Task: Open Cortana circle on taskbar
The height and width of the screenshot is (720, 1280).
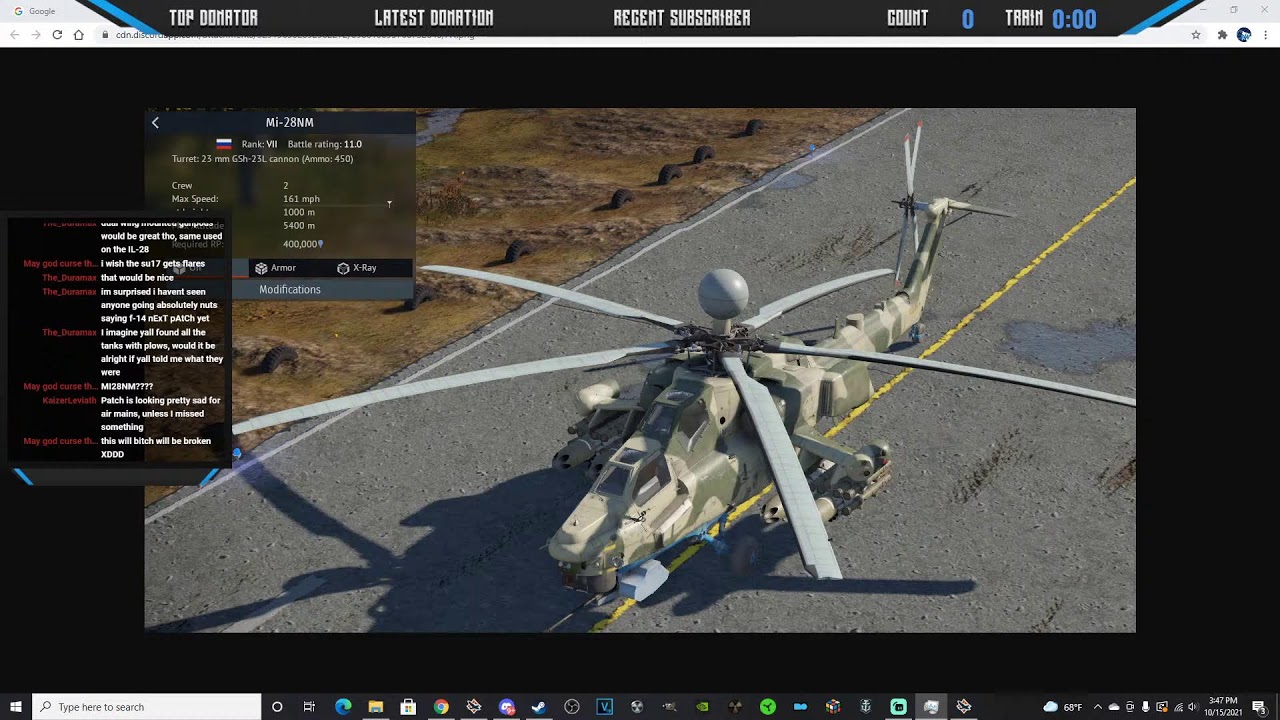Action: (x=277, y=707)
